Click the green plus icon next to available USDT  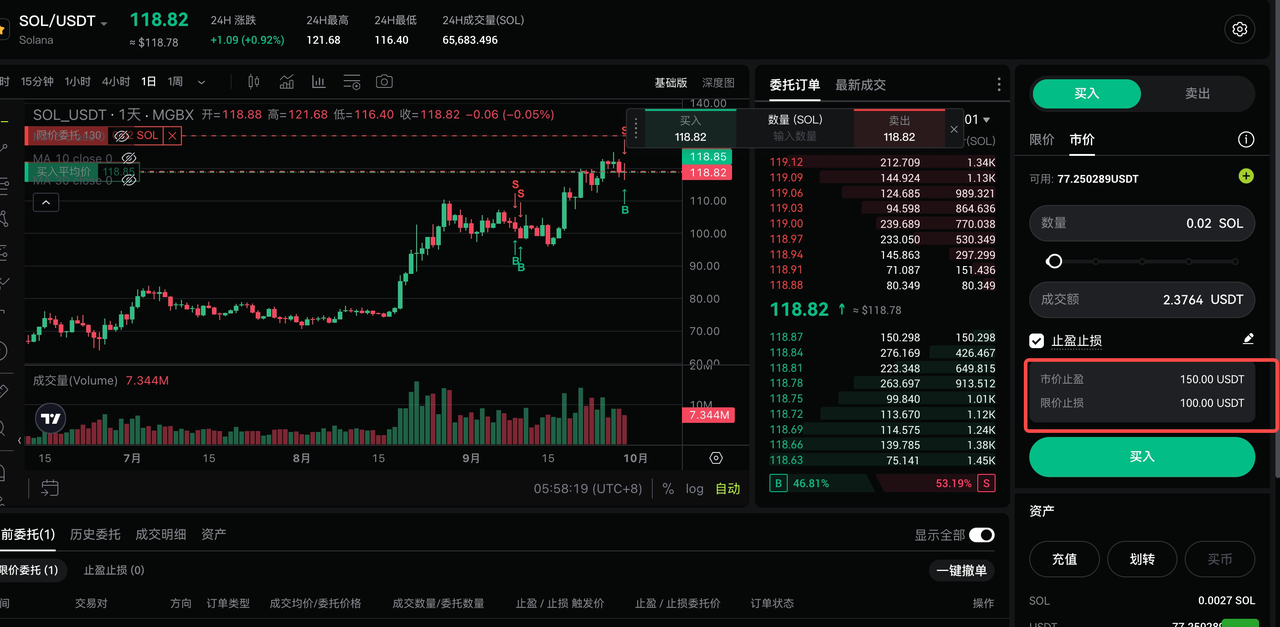point(1246,176)
